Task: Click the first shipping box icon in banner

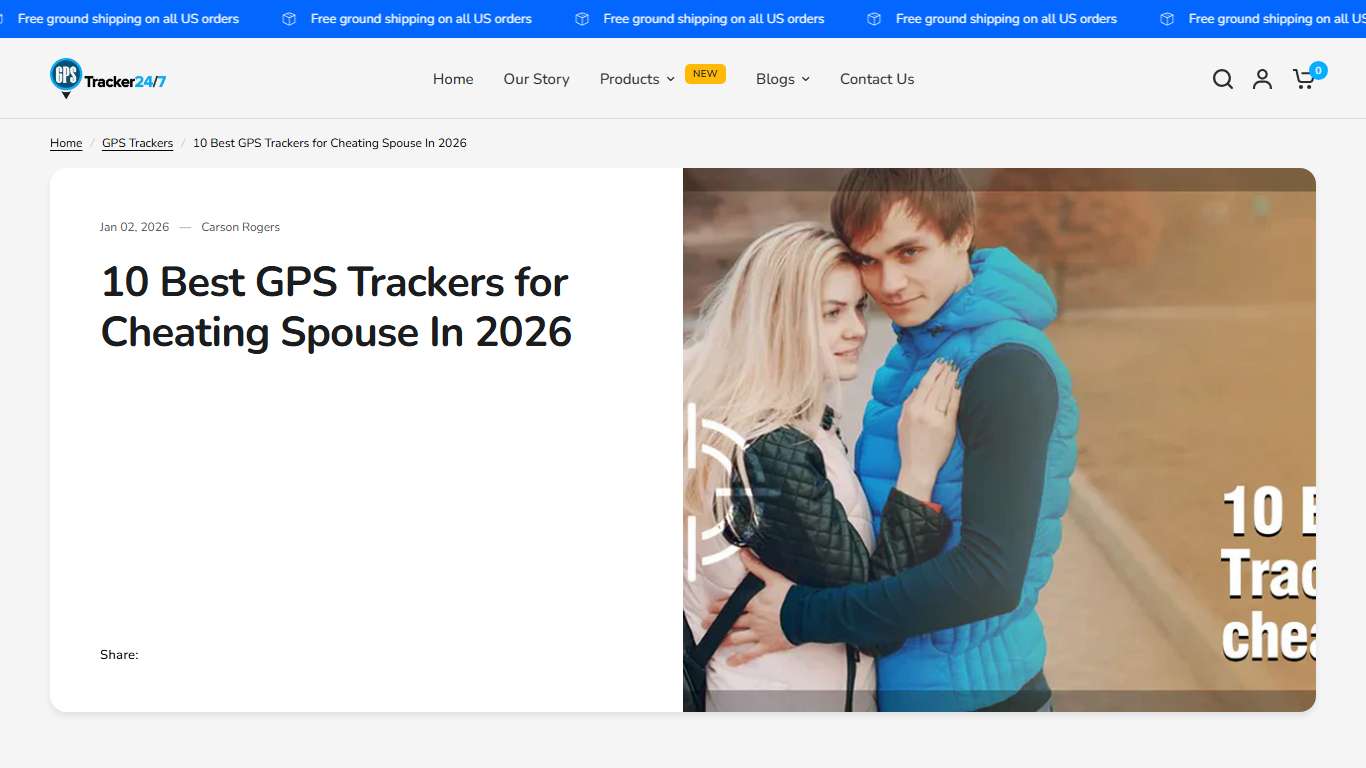Action: 288,18
